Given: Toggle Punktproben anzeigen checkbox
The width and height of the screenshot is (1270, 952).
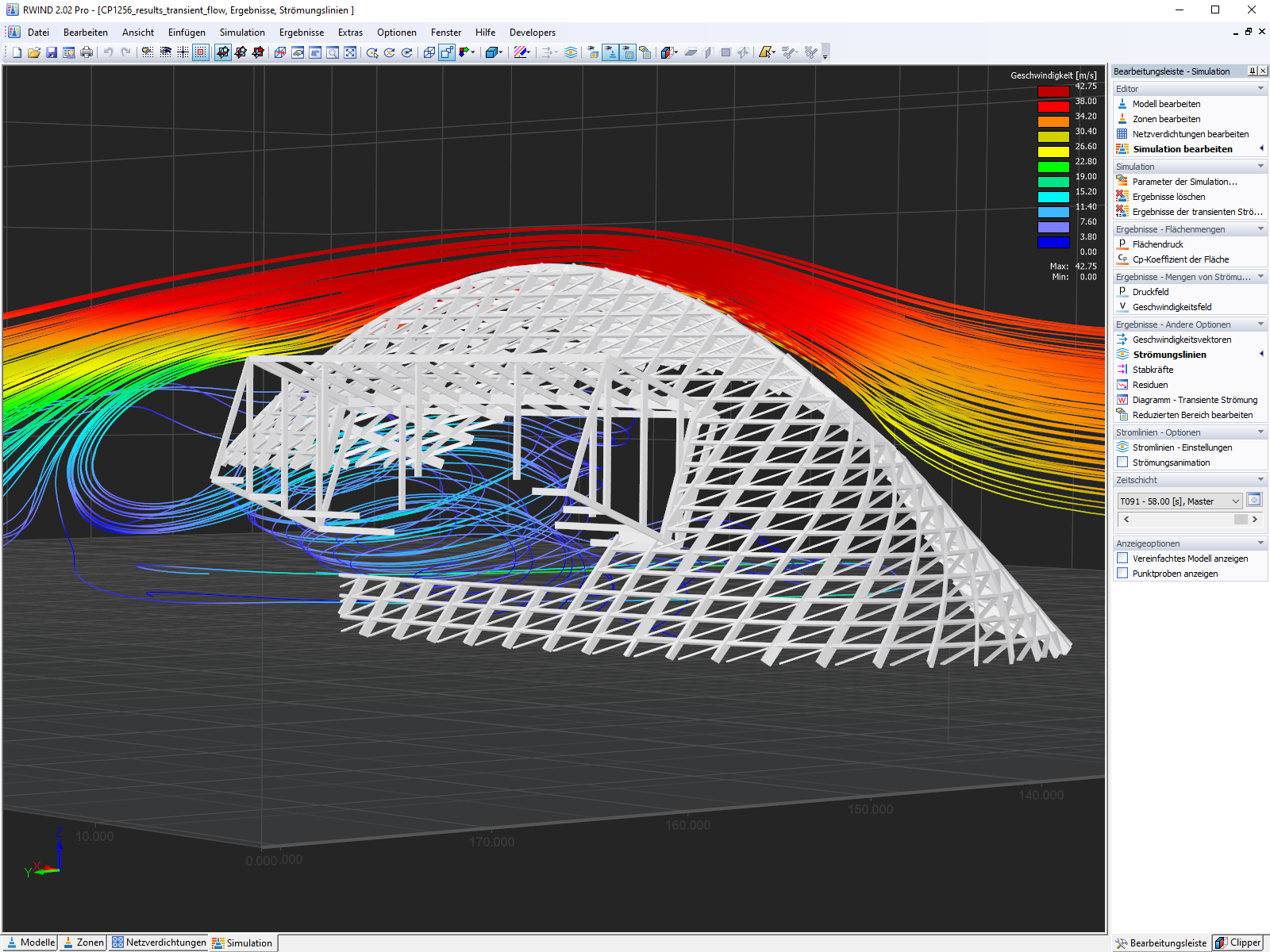Looking at the screenshot, I should coord(1122,574).
